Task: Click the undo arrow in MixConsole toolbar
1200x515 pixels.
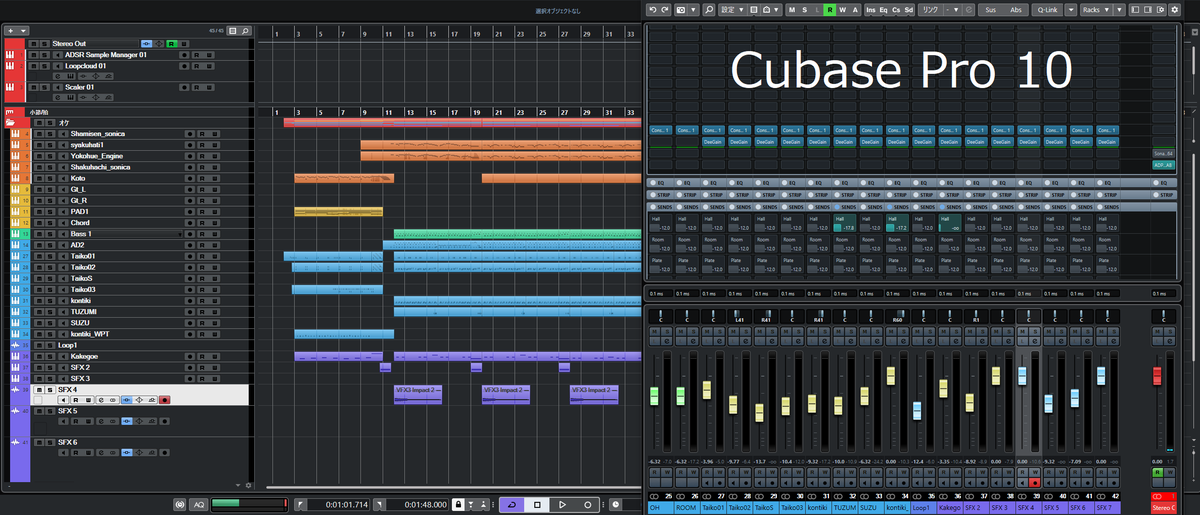Action: (653, 9)
